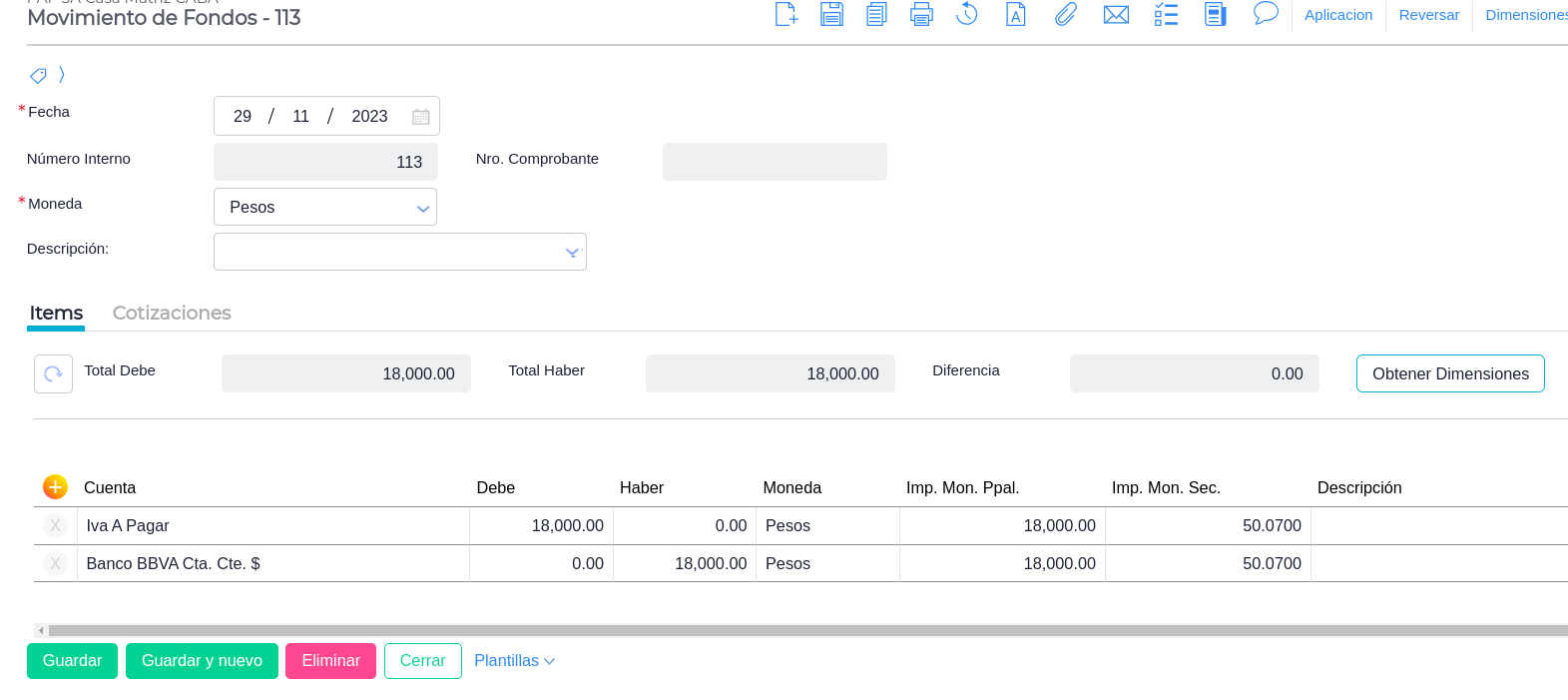Click the new document icon
The image size is (1568, 700).
(x=785, y=14)
